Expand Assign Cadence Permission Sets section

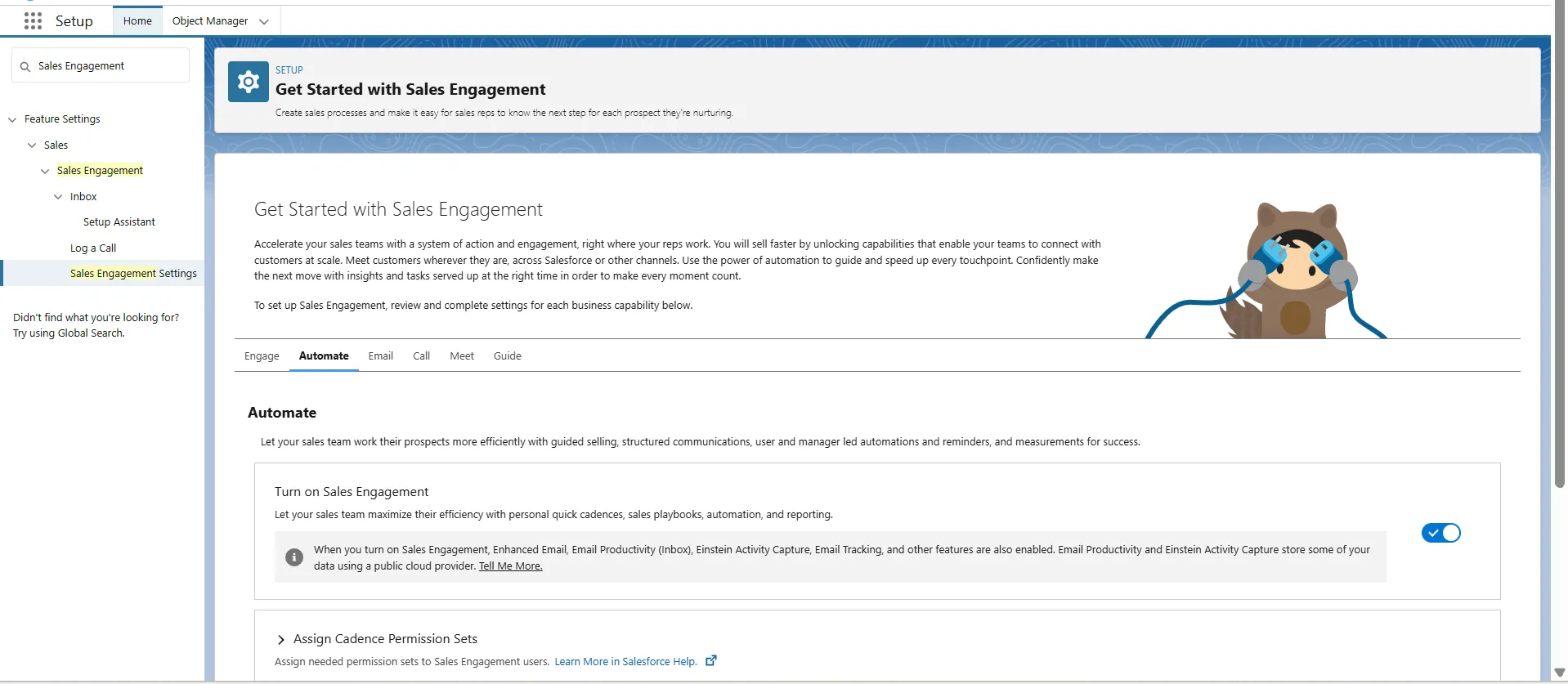pos(281,640)
